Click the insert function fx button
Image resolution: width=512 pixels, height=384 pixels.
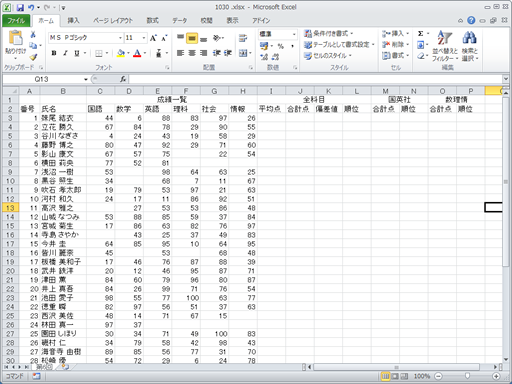123,79
